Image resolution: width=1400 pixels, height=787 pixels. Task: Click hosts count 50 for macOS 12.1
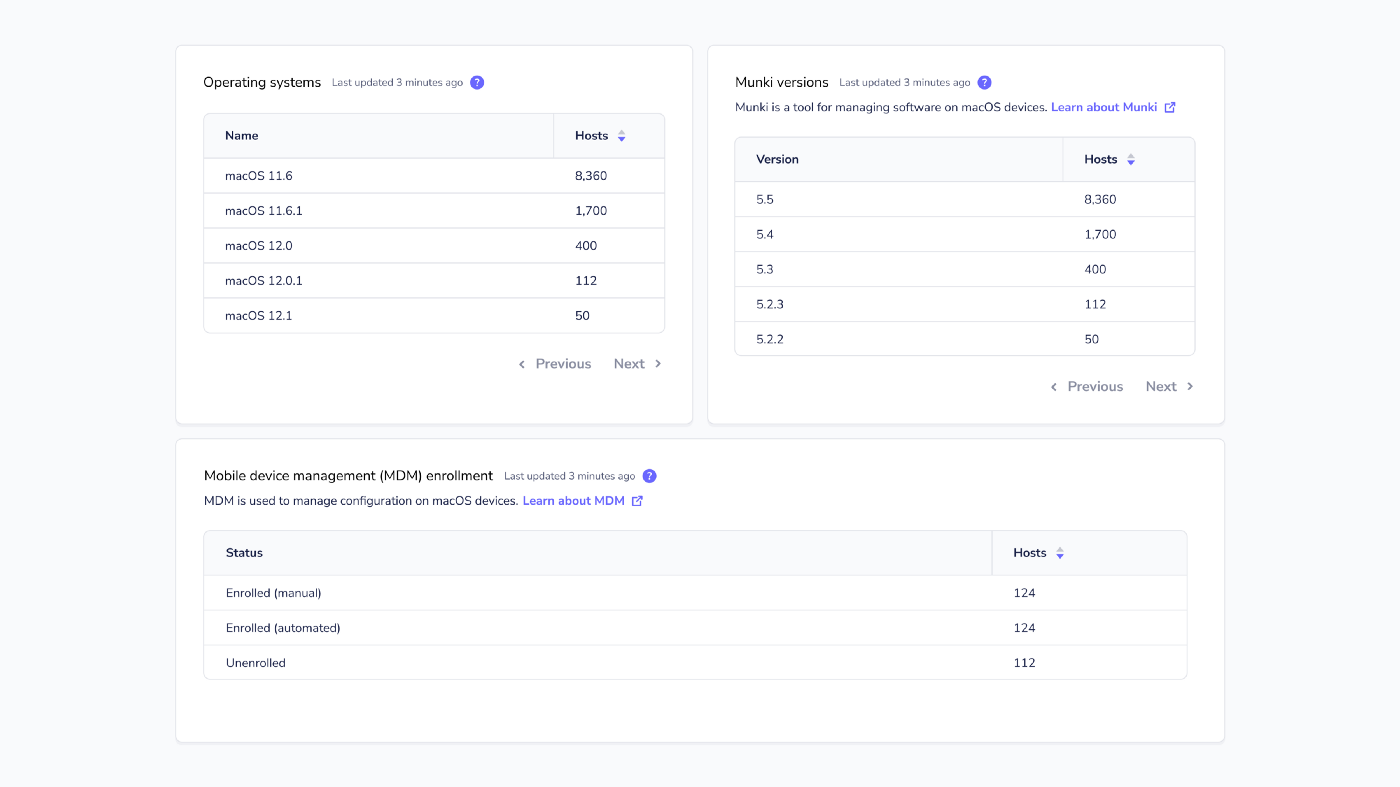[582, 316]
